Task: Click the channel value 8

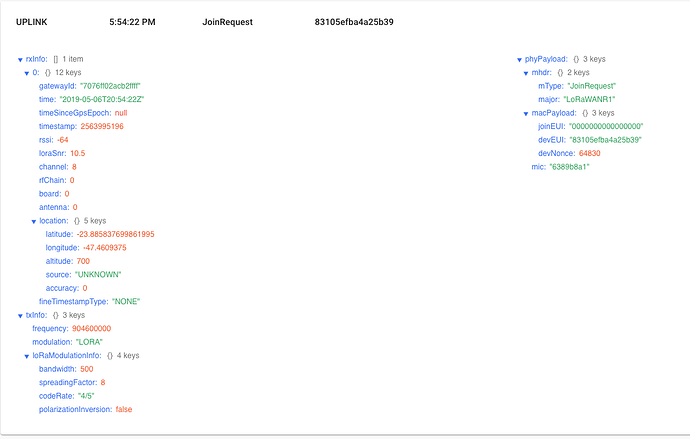Action: (x=74, y=167)
